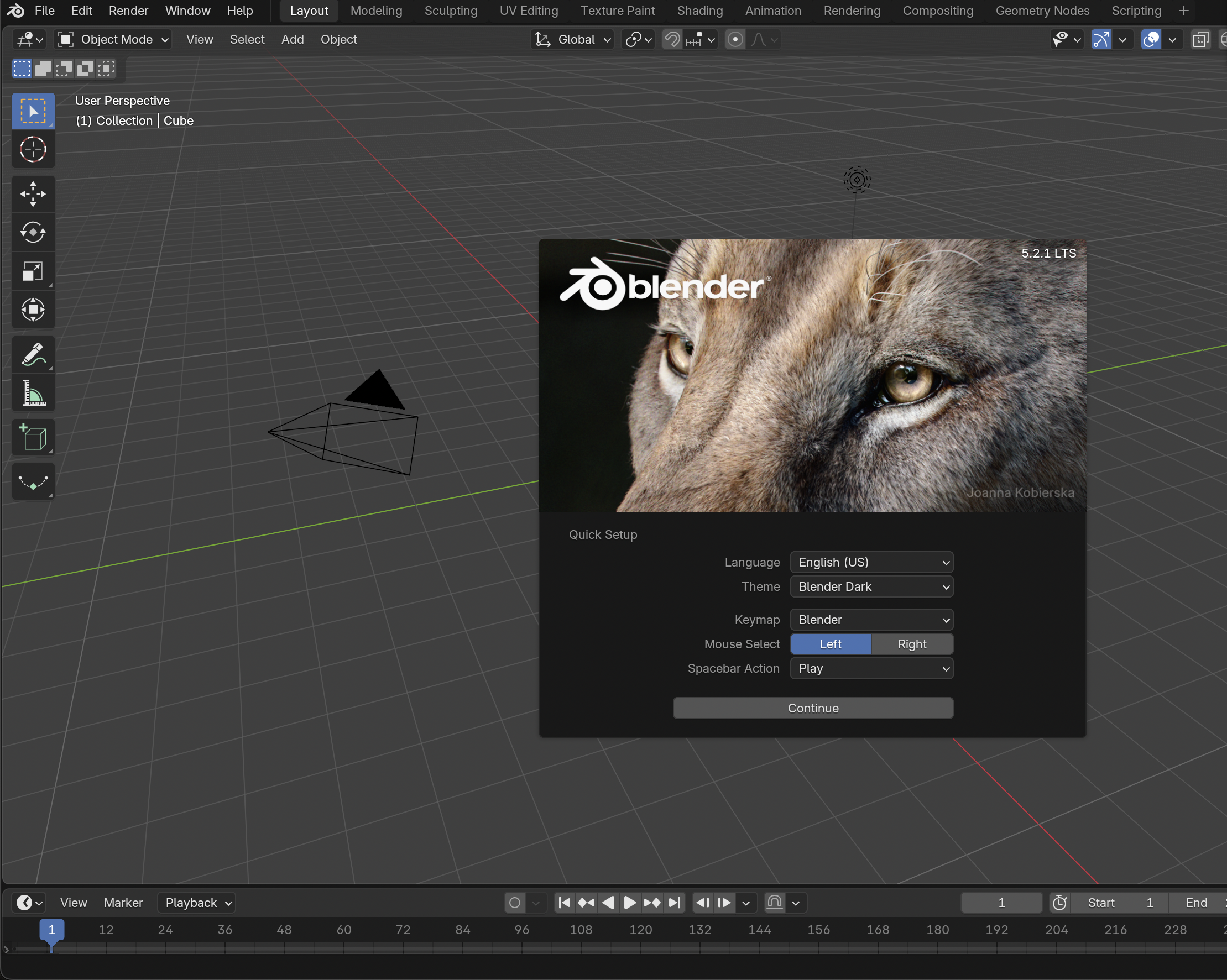Open Global transform orientation dropdown

[572, 39]
